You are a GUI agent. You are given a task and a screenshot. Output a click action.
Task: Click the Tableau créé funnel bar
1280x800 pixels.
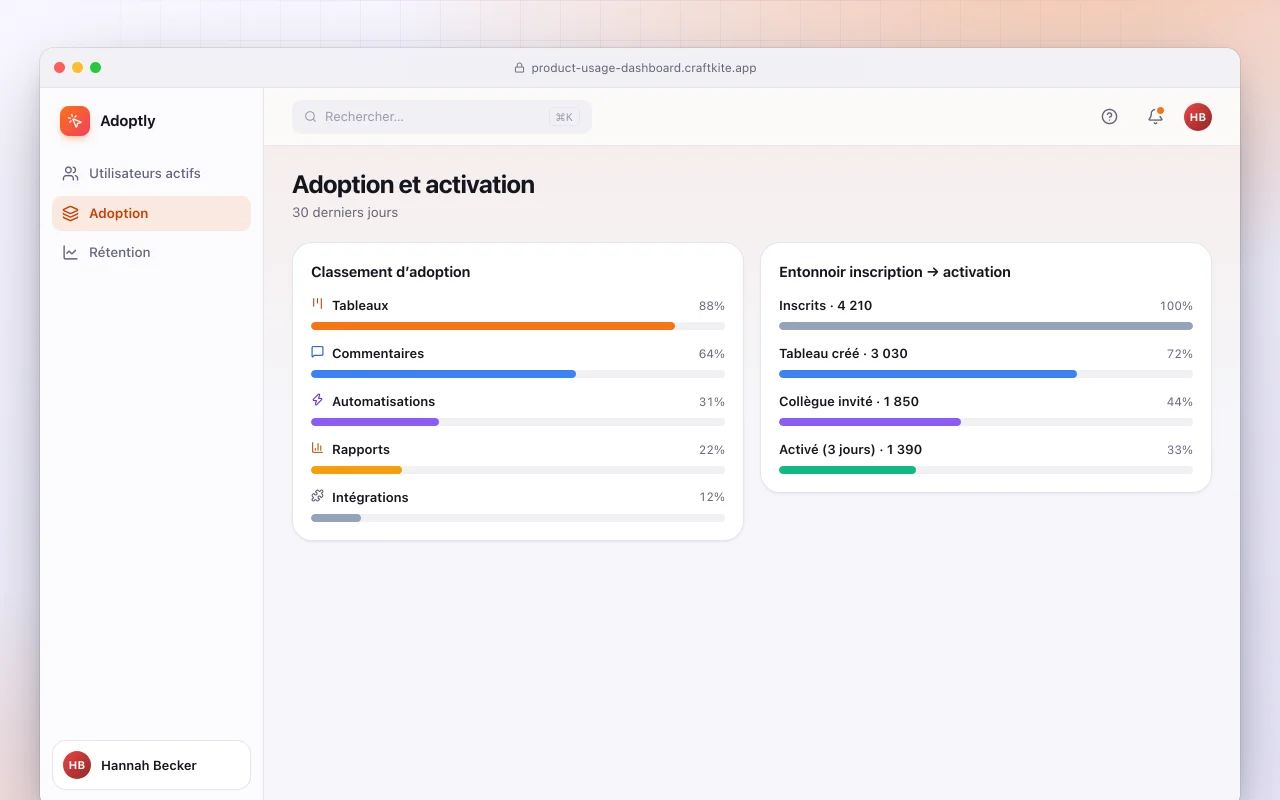(x=928, y=374)
